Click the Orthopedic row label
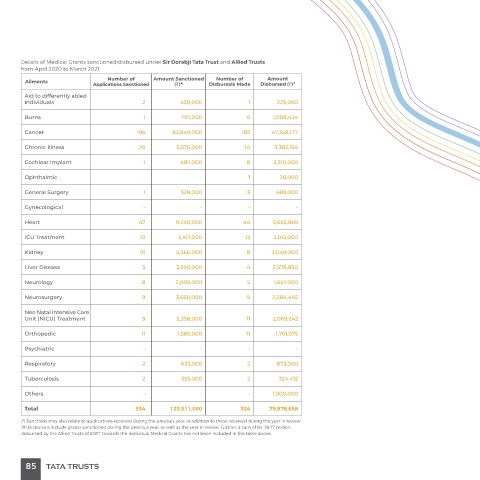Screen dimensions: 480x480 (x=40, y=334)
